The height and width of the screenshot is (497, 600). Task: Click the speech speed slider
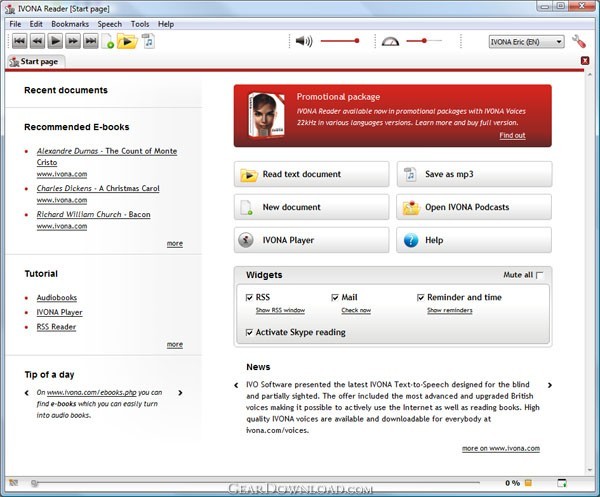[x=424, y=41]
